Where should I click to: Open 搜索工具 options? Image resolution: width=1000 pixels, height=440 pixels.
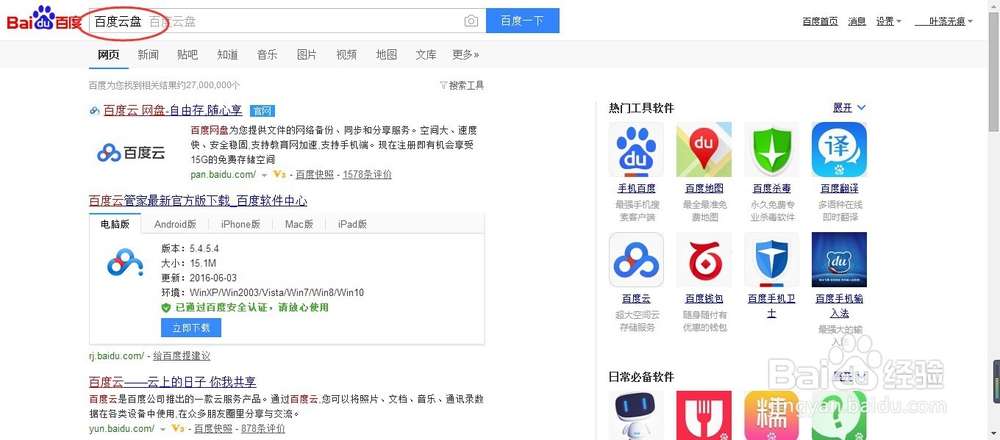click(462, 85)
